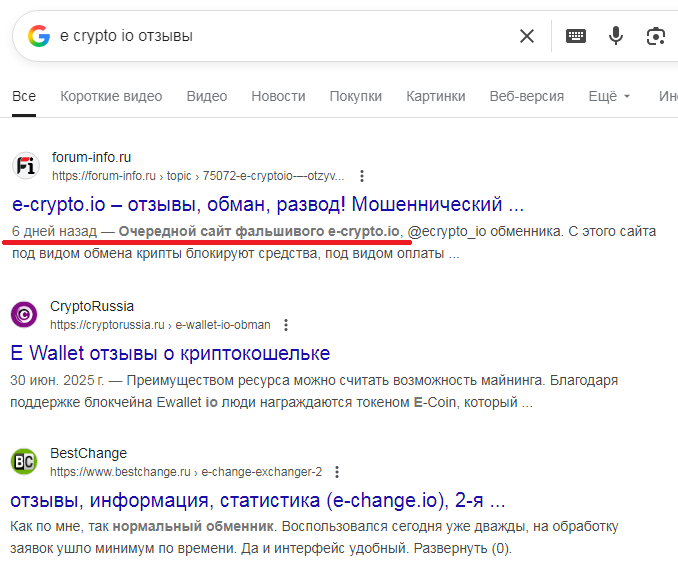Click the CryptoRussia site favicon
This screenshot has width=678, height=569.
[25, 315]
